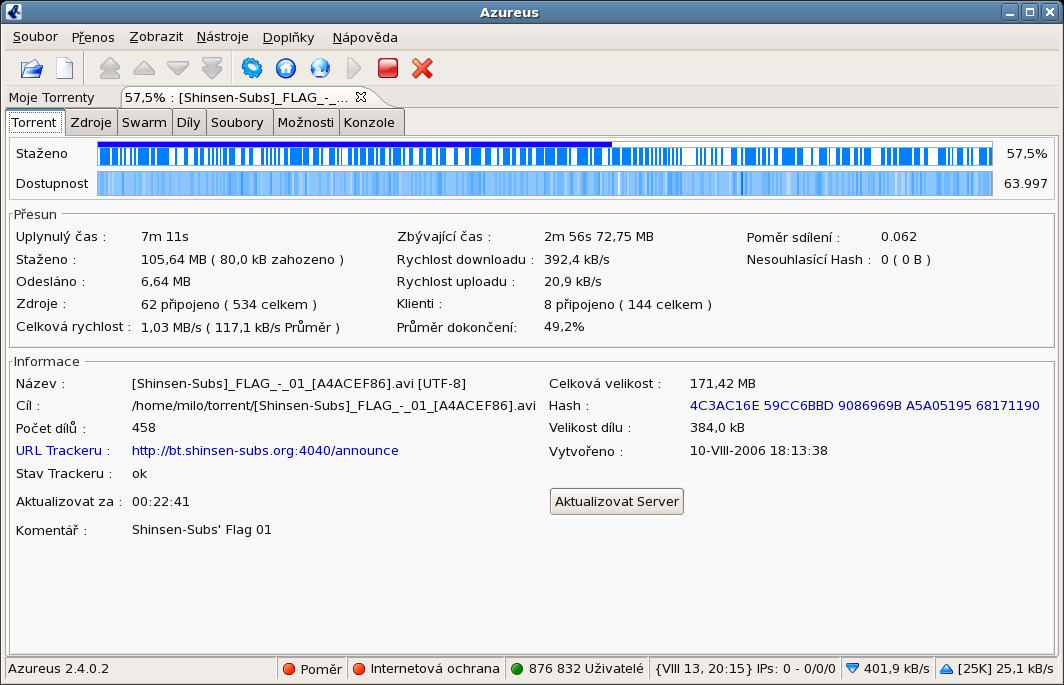
Task: Click the 57,5% completion percentage value
Action: pyautogui.click(x=1027, y=154)
